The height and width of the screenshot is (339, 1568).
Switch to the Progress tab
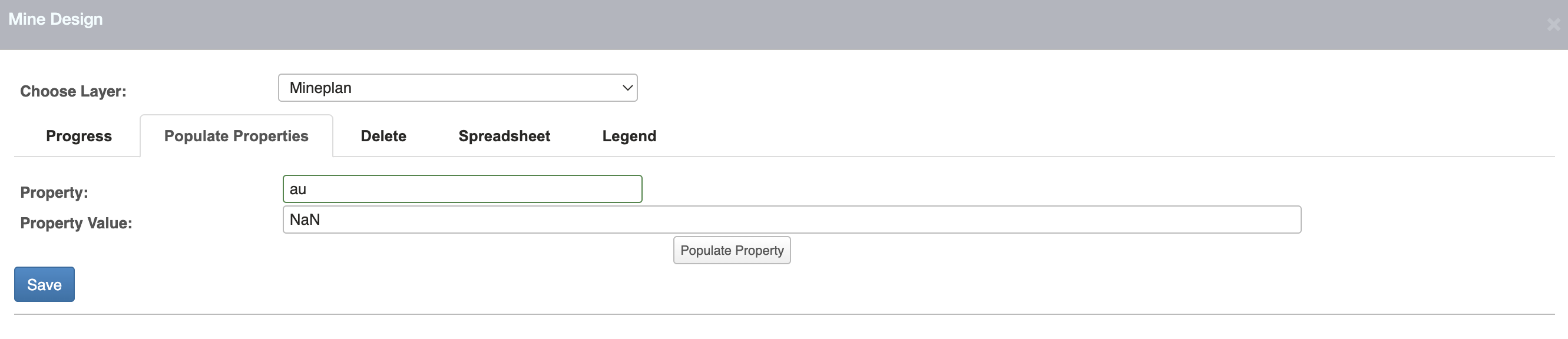click(x=78, y=136)
